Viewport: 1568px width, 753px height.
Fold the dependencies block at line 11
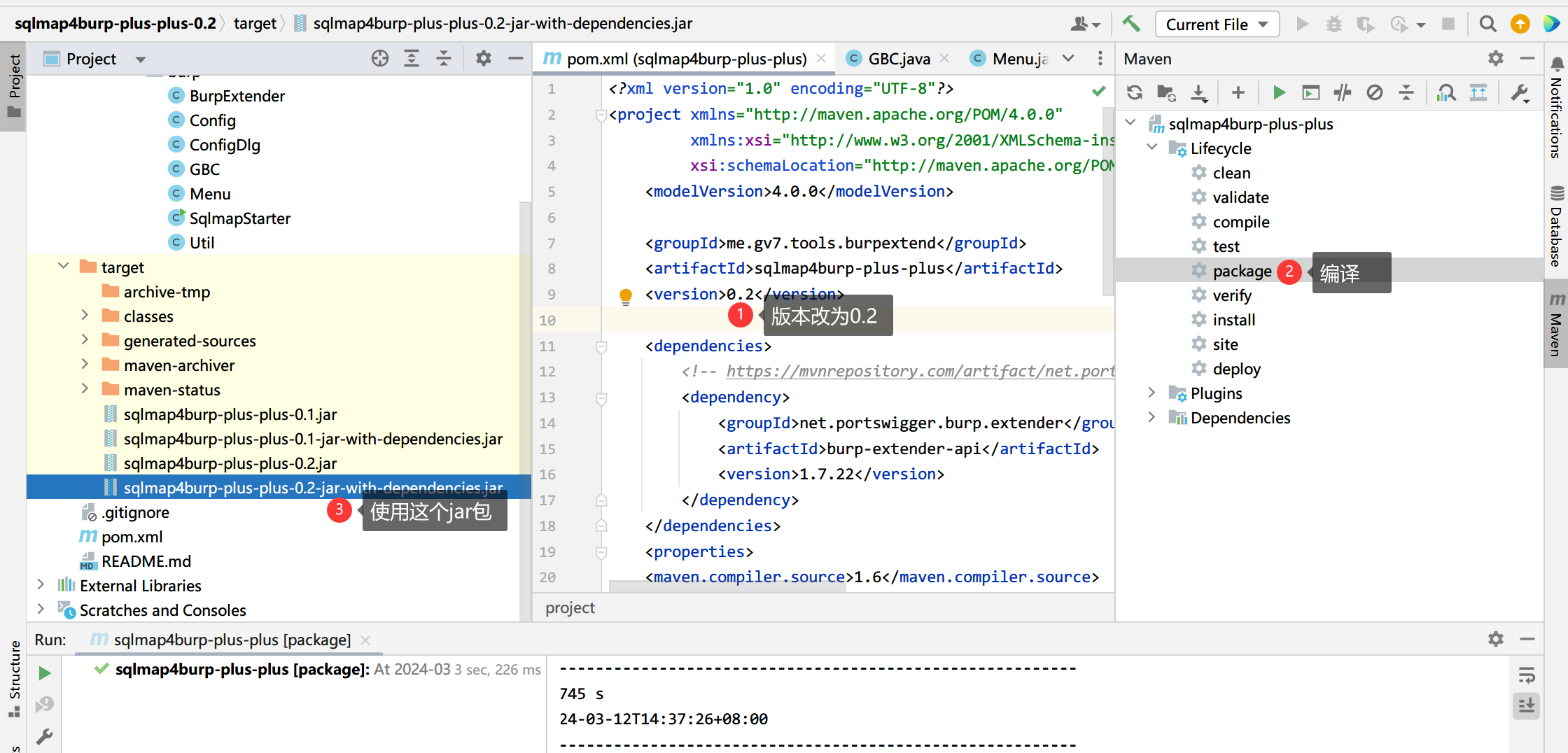pos(601,346)
